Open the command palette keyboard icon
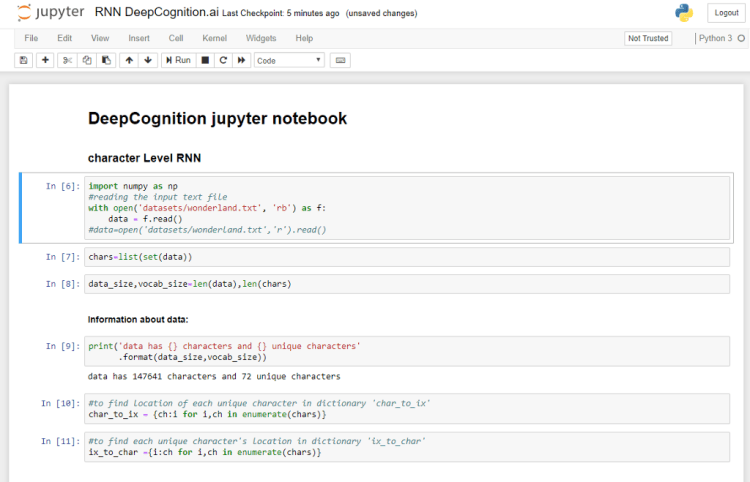 pos(340,60)
